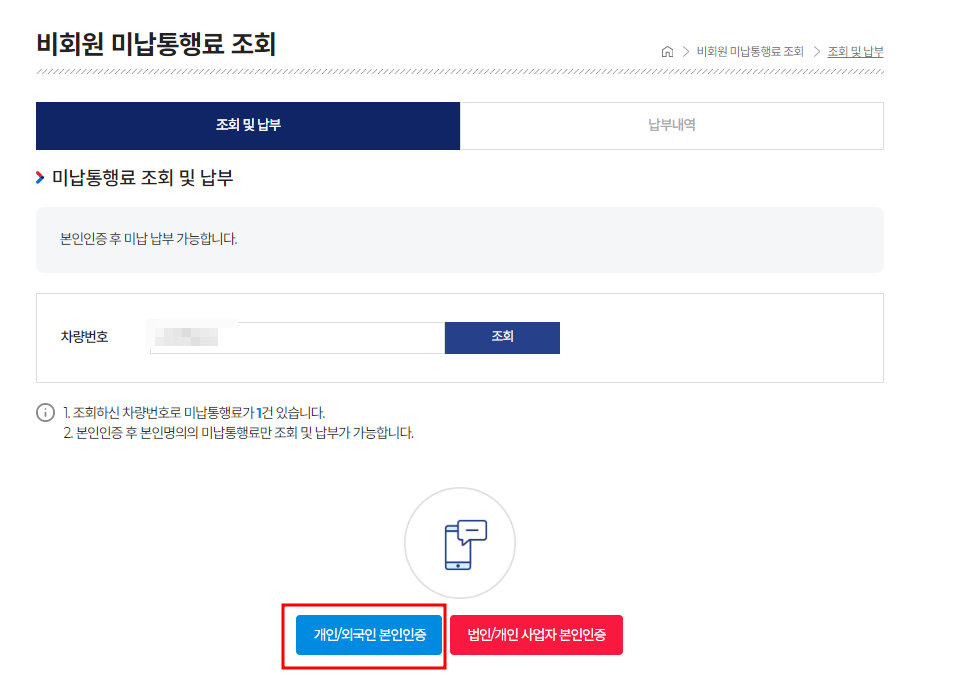Select the 조회 및 납부 tab
This screenshot has height=675, width=974.
(248, 125)
